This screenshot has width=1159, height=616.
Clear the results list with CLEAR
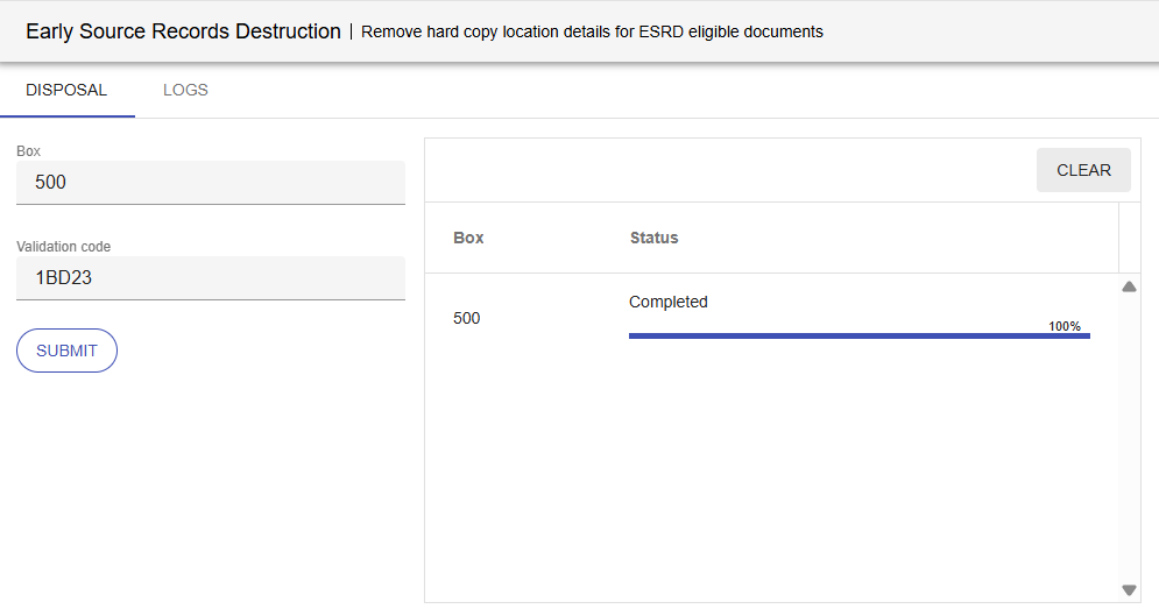click(x=1083, y=170)
